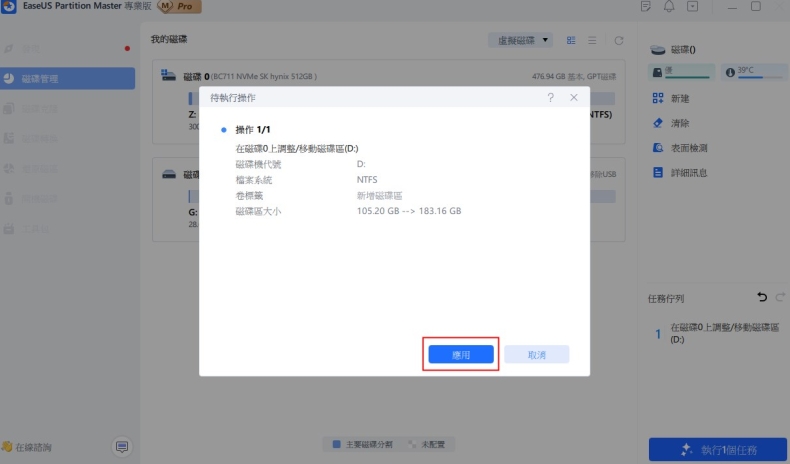Screen dimensions: 790x464
Task: Open the feedback note icon in title bar
Action: tap(645, 6)
